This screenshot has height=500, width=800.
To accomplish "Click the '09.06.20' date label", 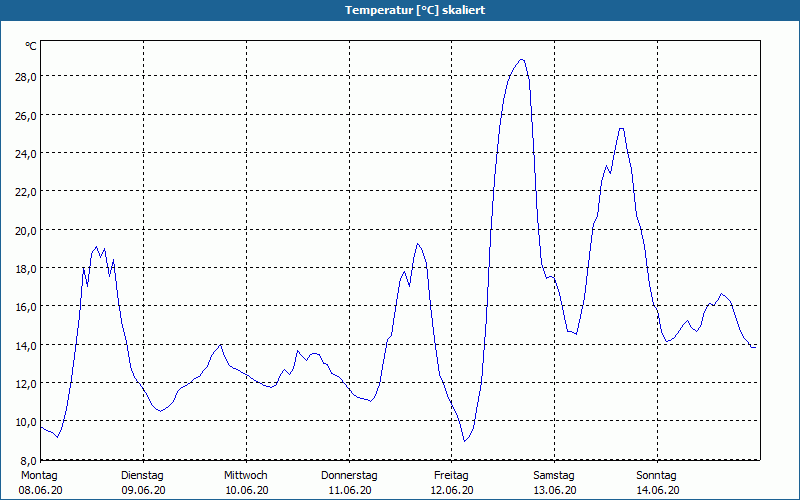I will tap(143, 490).
